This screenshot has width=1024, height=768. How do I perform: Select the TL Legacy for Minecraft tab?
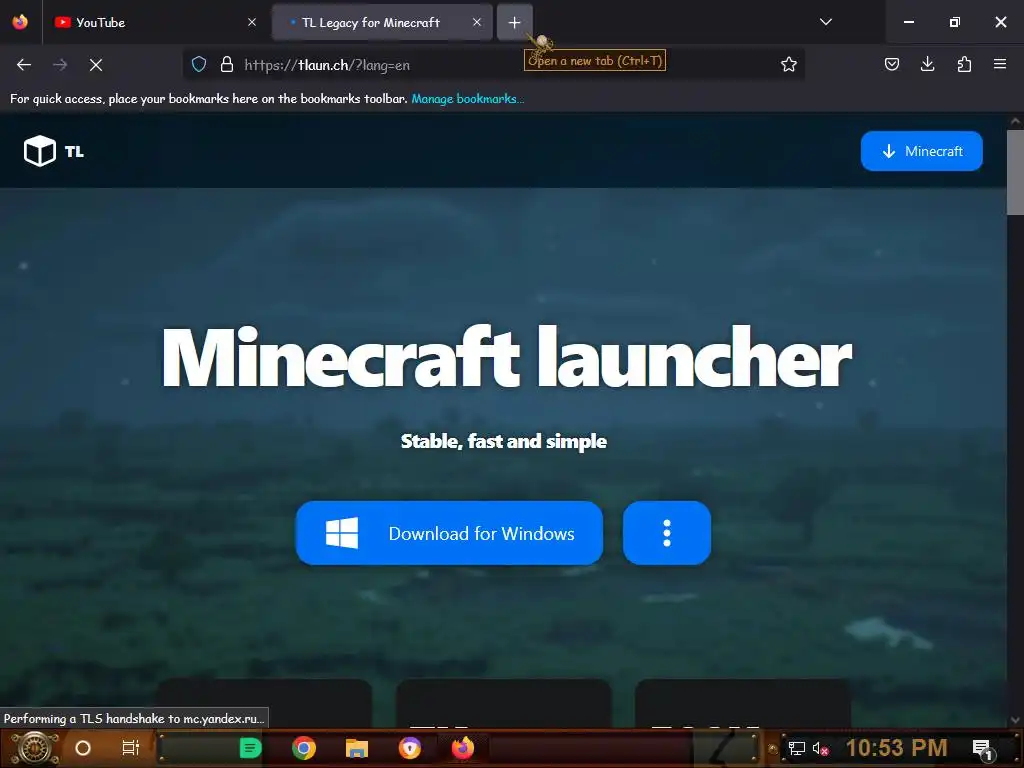point(382,22)
